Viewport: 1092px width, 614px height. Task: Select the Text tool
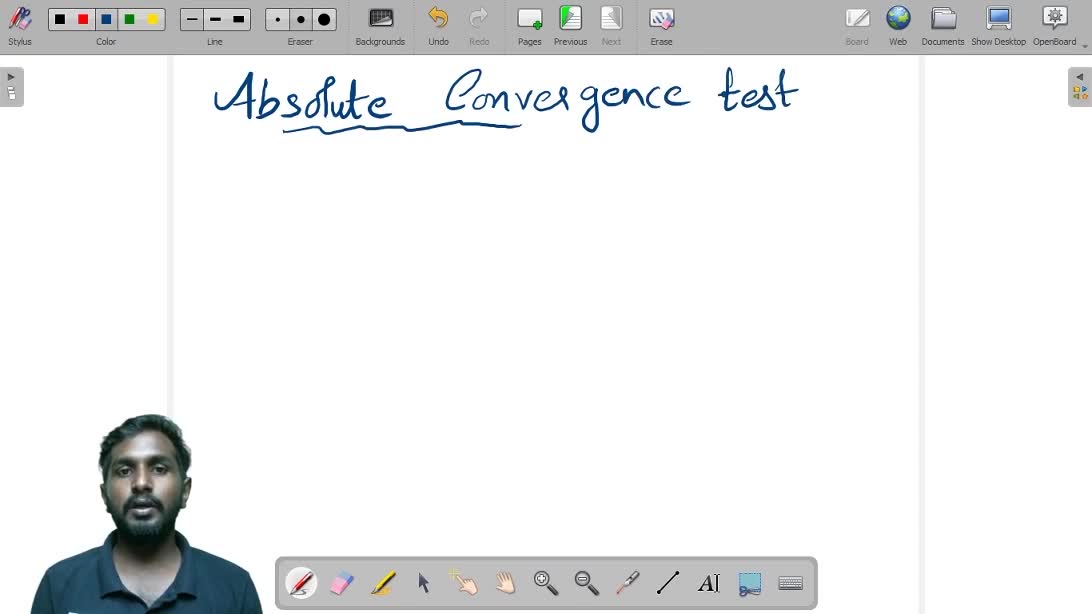coord(708,583)
